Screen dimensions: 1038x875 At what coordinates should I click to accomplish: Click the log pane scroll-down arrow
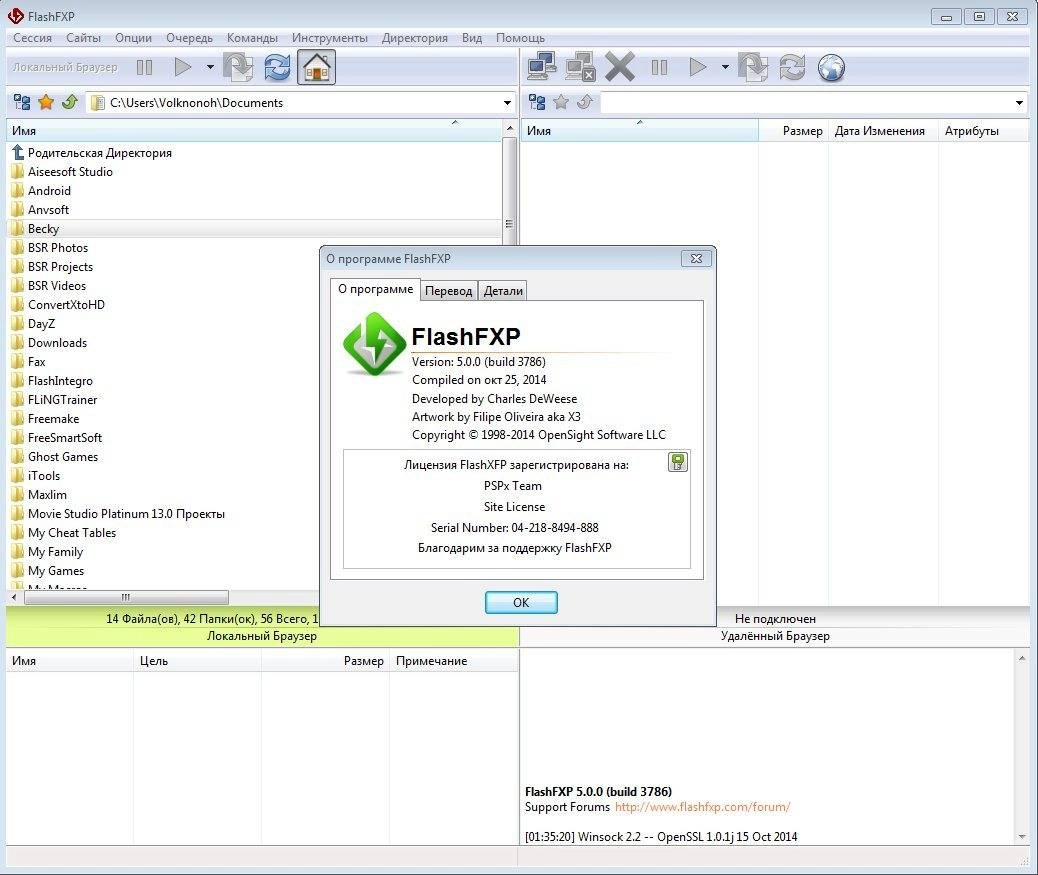(1022, 837)
